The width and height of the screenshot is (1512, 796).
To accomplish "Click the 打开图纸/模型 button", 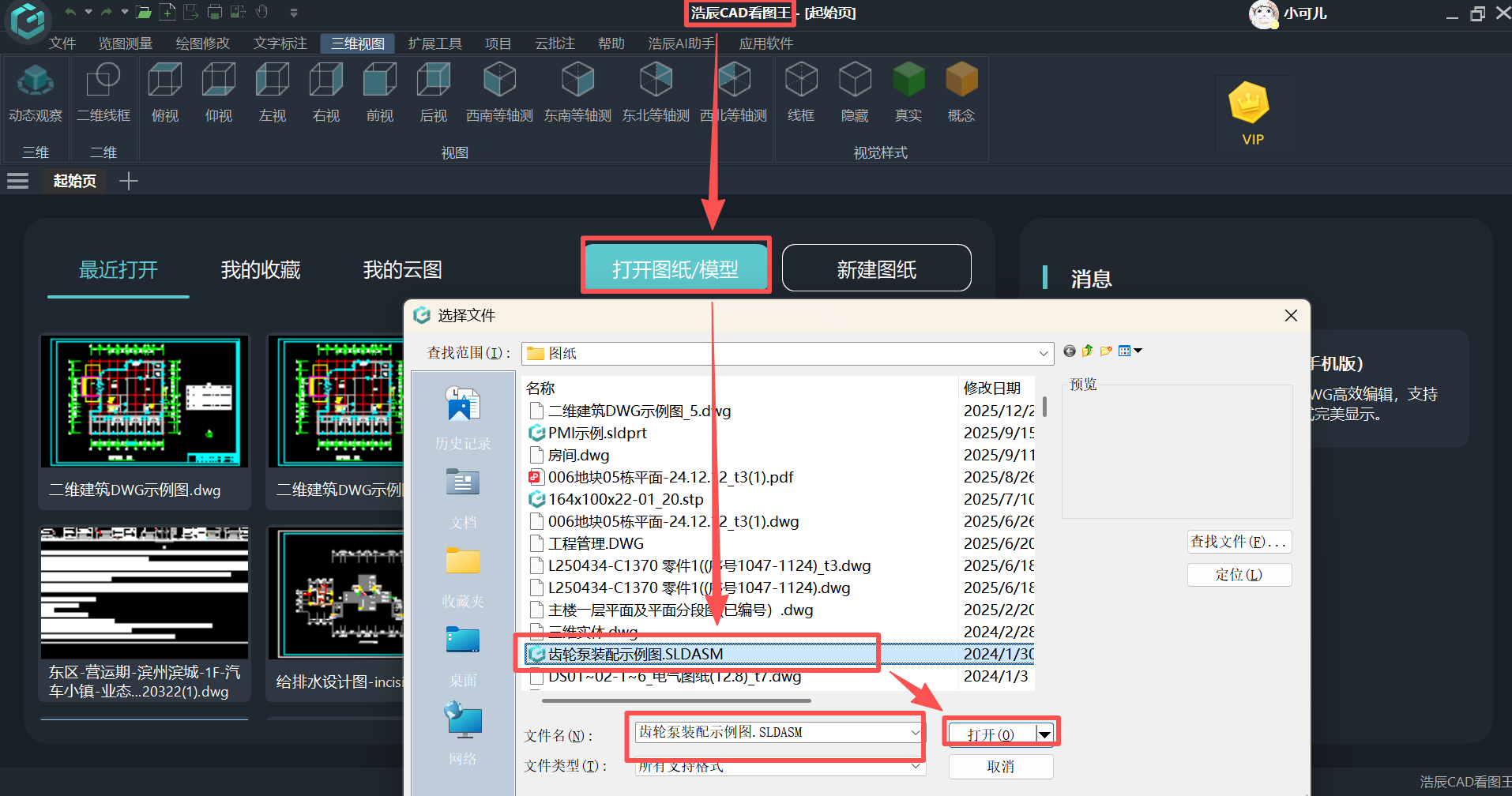I will [x=675, y=267].
